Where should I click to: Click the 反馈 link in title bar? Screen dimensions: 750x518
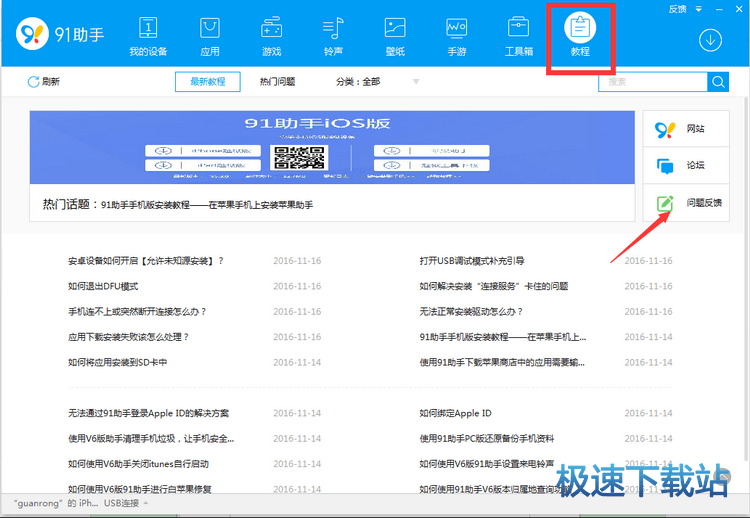click(x=677, y=9)
